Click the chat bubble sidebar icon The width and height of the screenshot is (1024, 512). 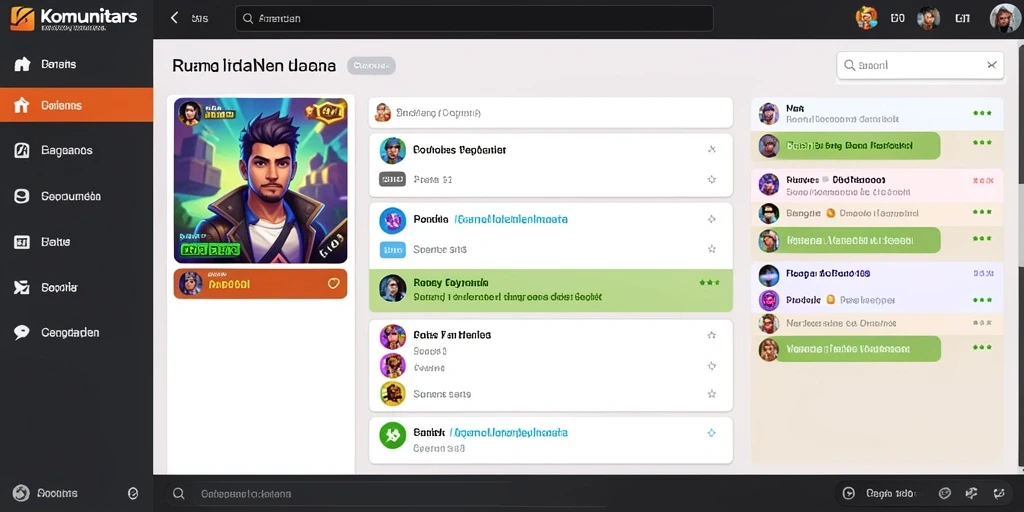pyautogui.click(x=22, y=332)
